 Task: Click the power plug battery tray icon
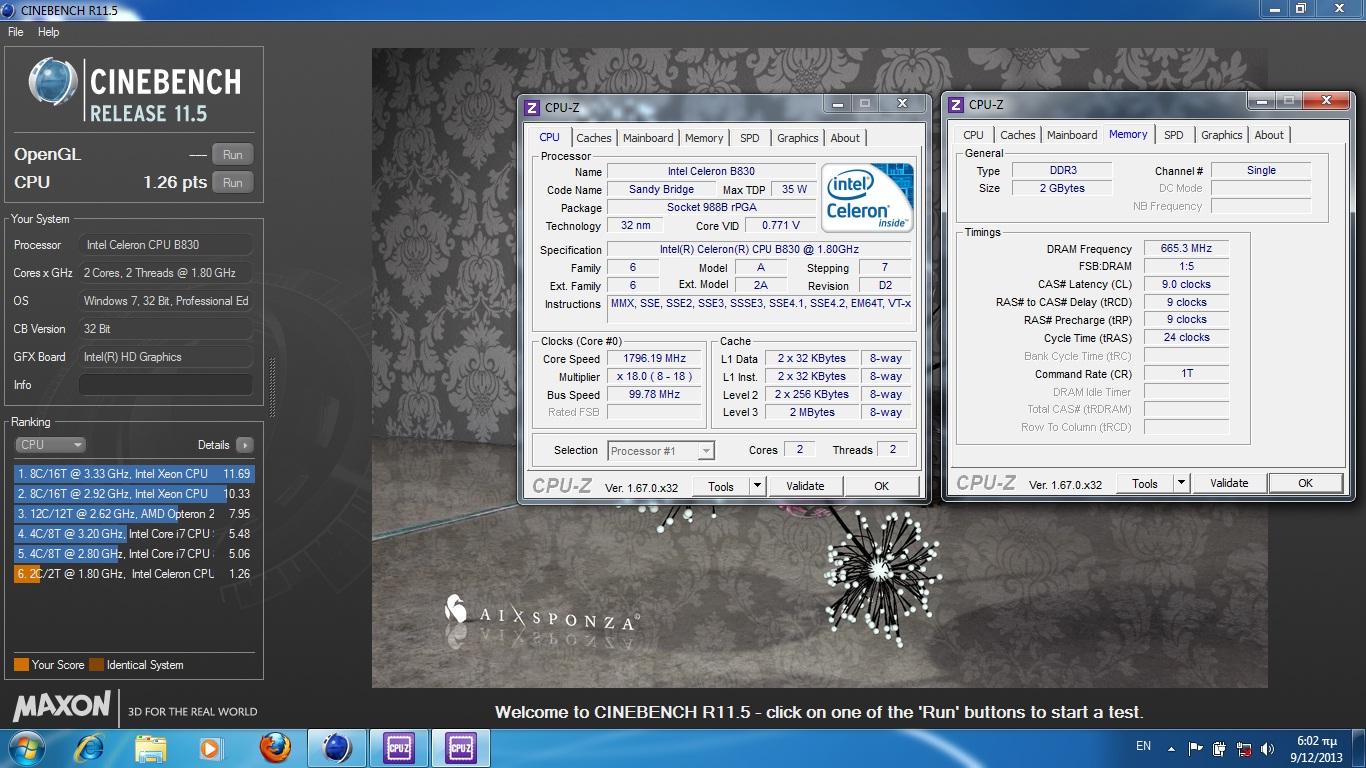click(x=1219, y=748)
